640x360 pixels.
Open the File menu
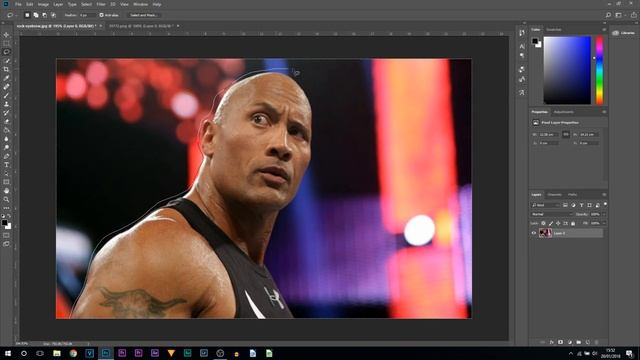coord(18,4)
